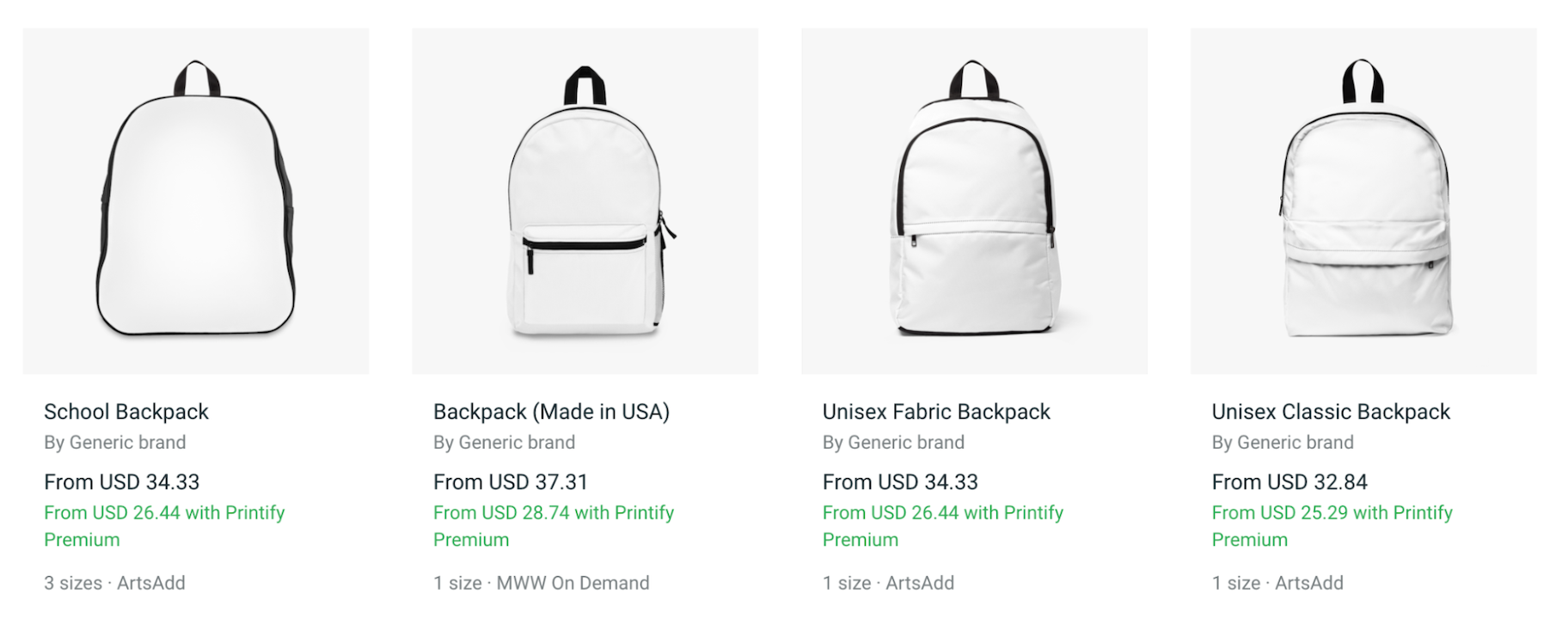Click "By Generic brand" under School Backpack
1568x626 pixels.
tap(115, 443)
